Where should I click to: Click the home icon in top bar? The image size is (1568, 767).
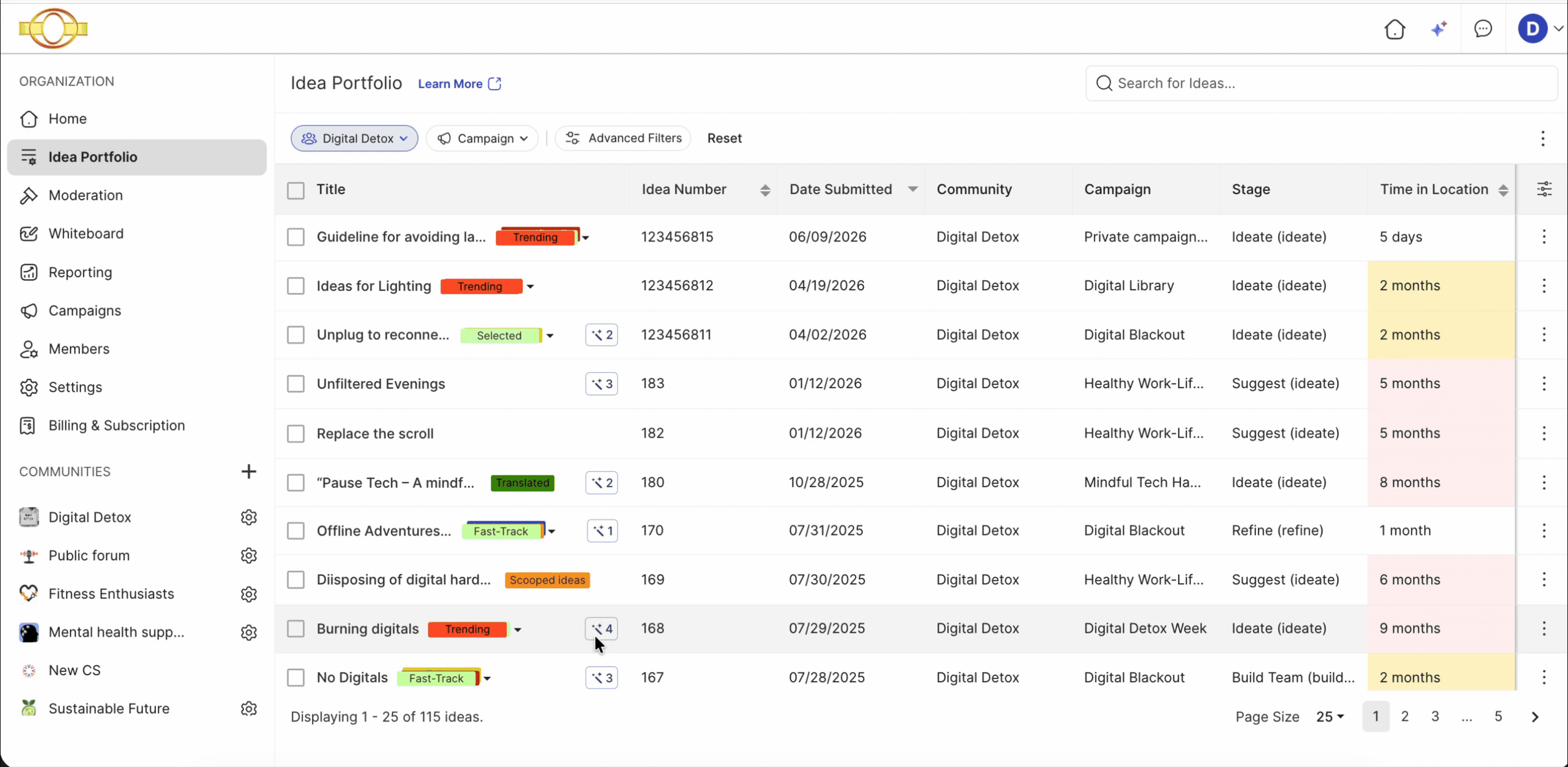click(1395, 28)
